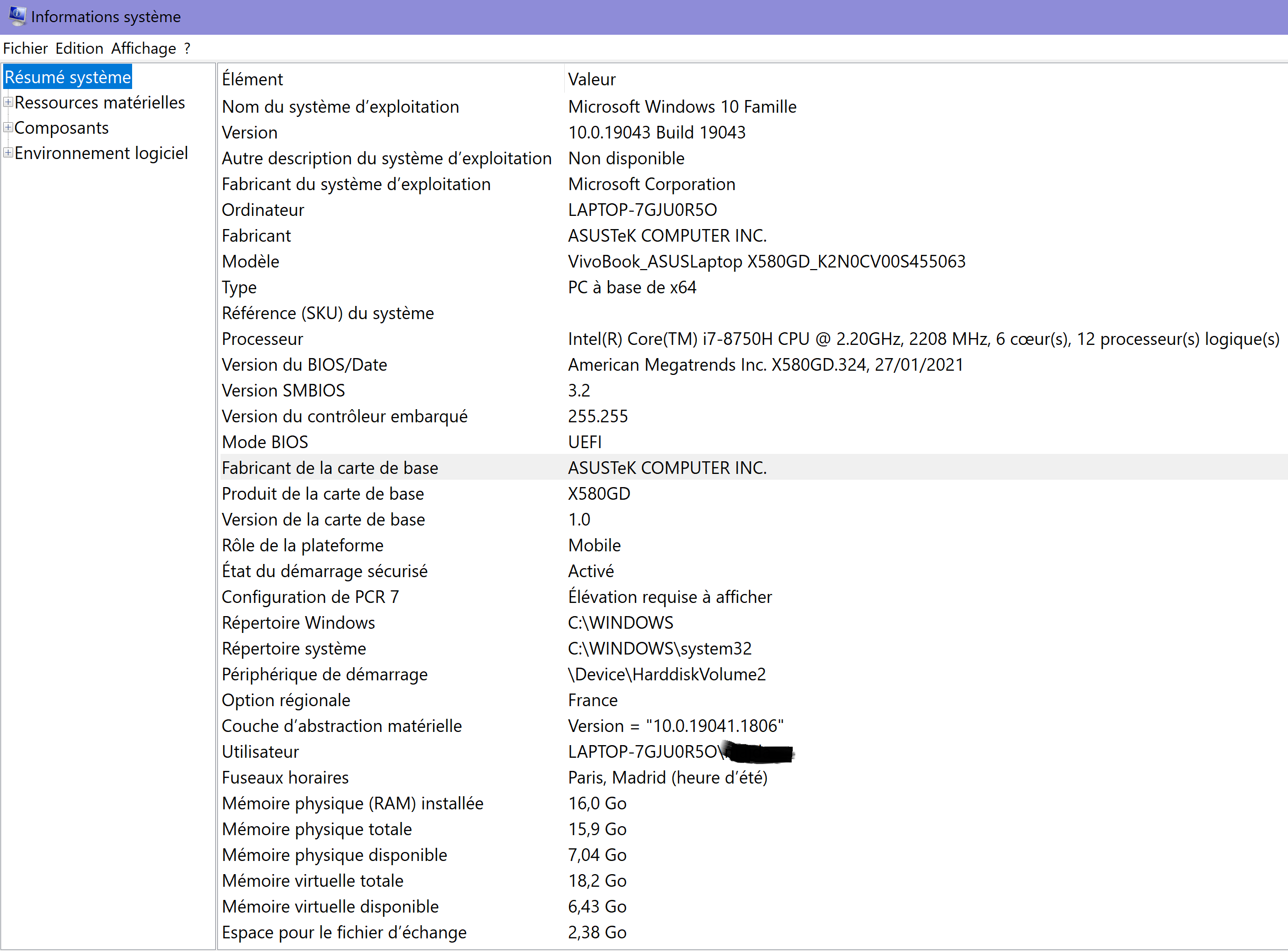Click the value 3.2
The image size is (1288, 951).
coord(580,391)
